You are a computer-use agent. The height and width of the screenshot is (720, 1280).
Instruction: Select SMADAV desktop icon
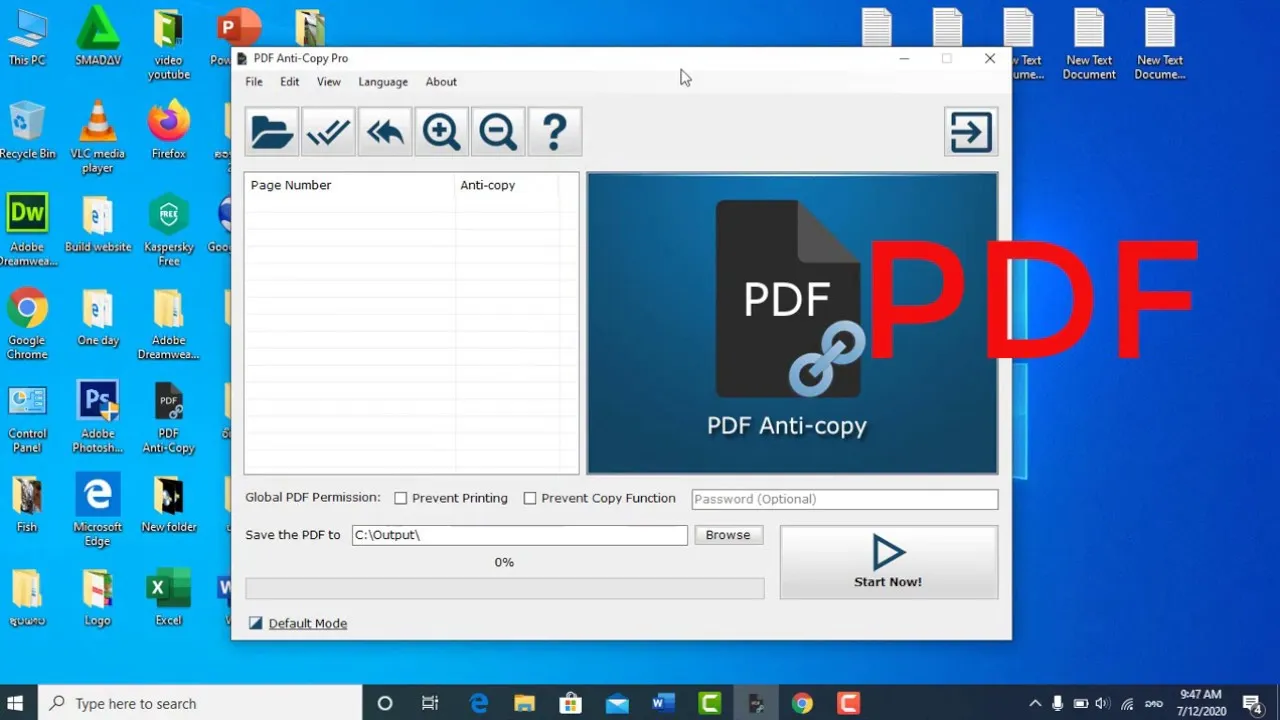point(97,37)
